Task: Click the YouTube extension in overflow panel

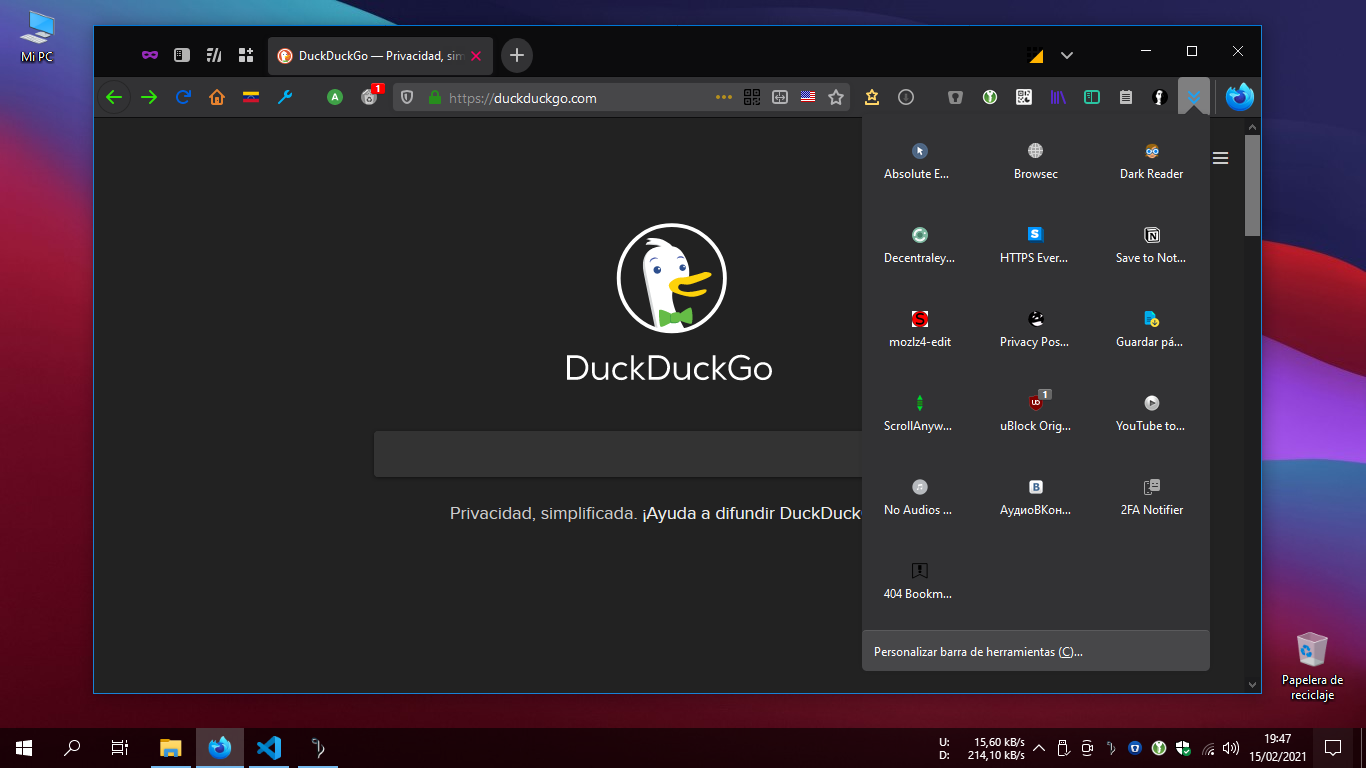Action: (1151, 413)
